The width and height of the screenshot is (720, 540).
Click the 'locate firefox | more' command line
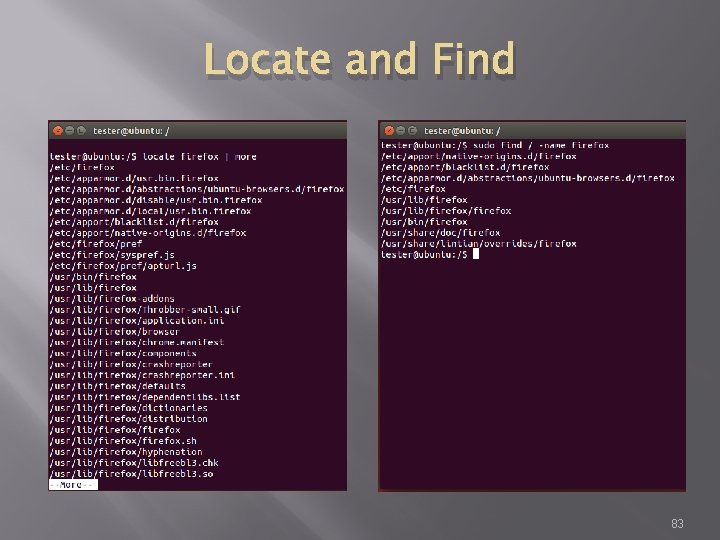[x=200, y=157]
